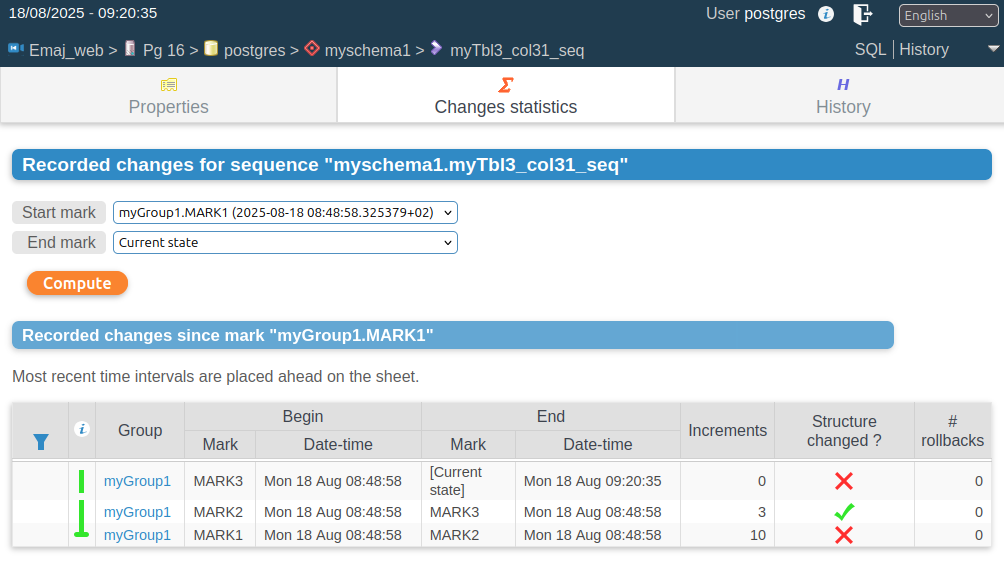Open myGroup1 link in MARK1 begin row

(x=137, y=535)
